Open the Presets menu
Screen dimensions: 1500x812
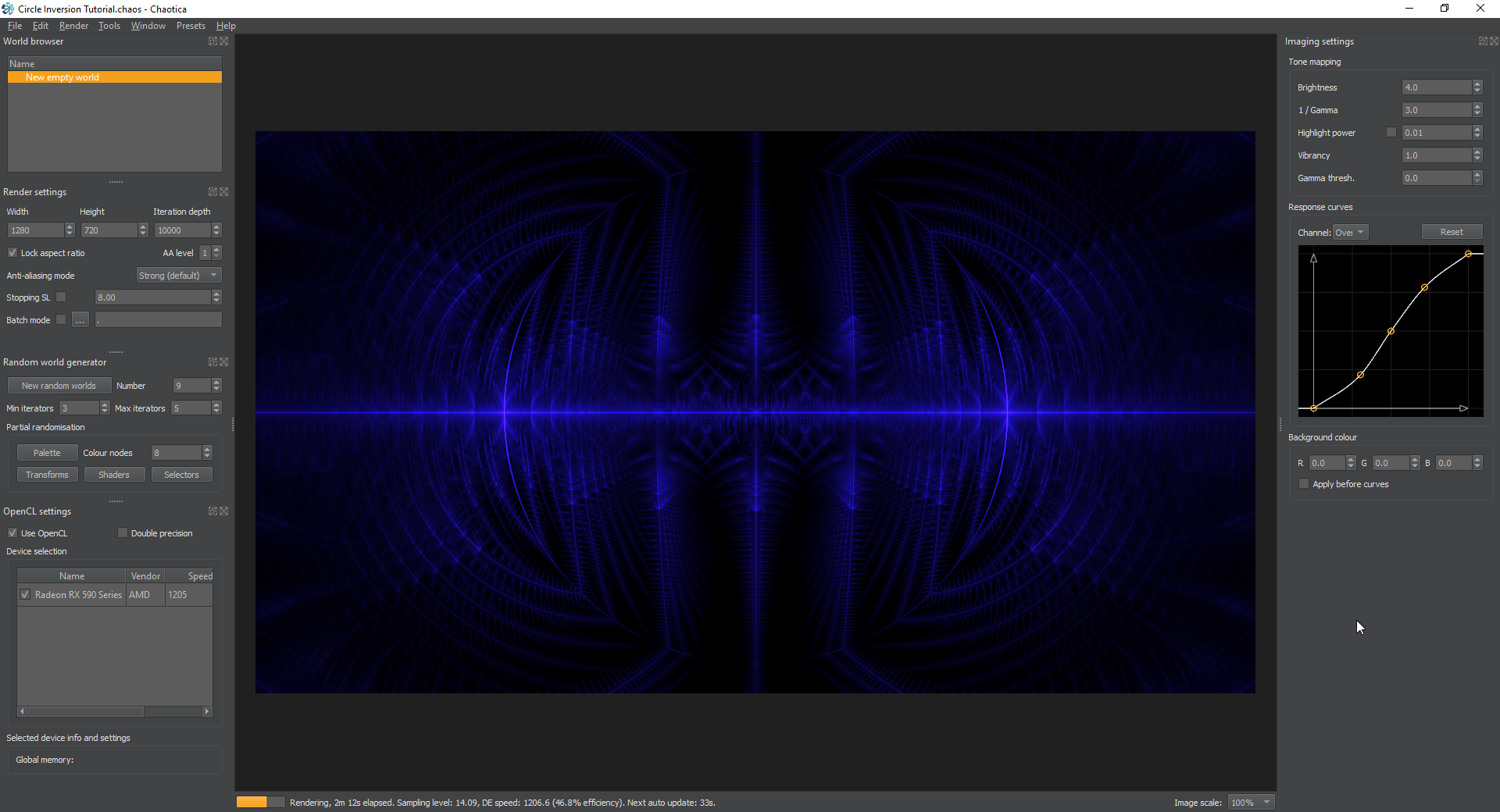click(x=191, y=26)
